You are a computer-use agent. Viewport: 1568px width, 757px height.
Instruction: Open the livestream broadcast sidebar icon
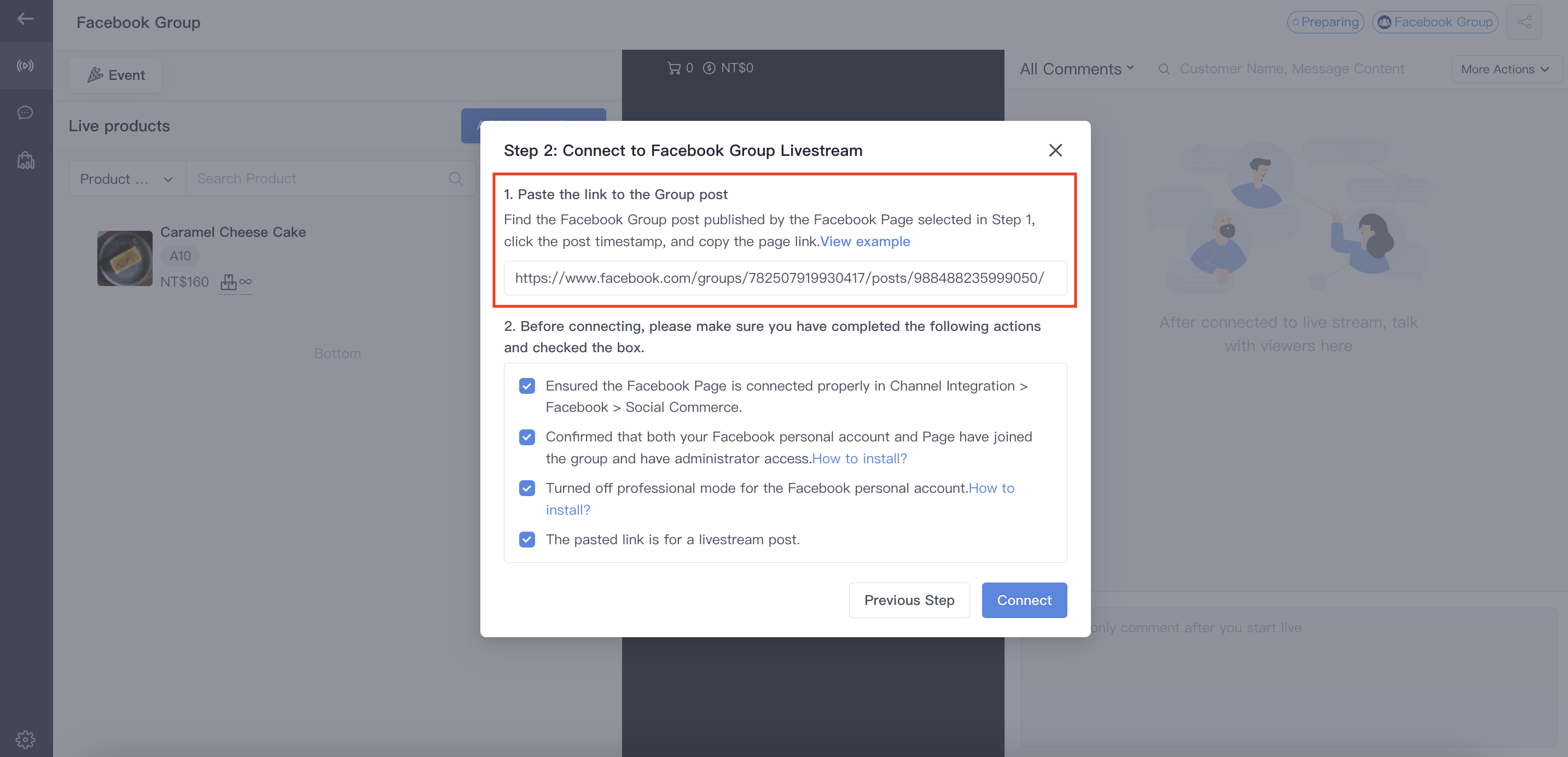pyautogui.click(x=25, y=66)
